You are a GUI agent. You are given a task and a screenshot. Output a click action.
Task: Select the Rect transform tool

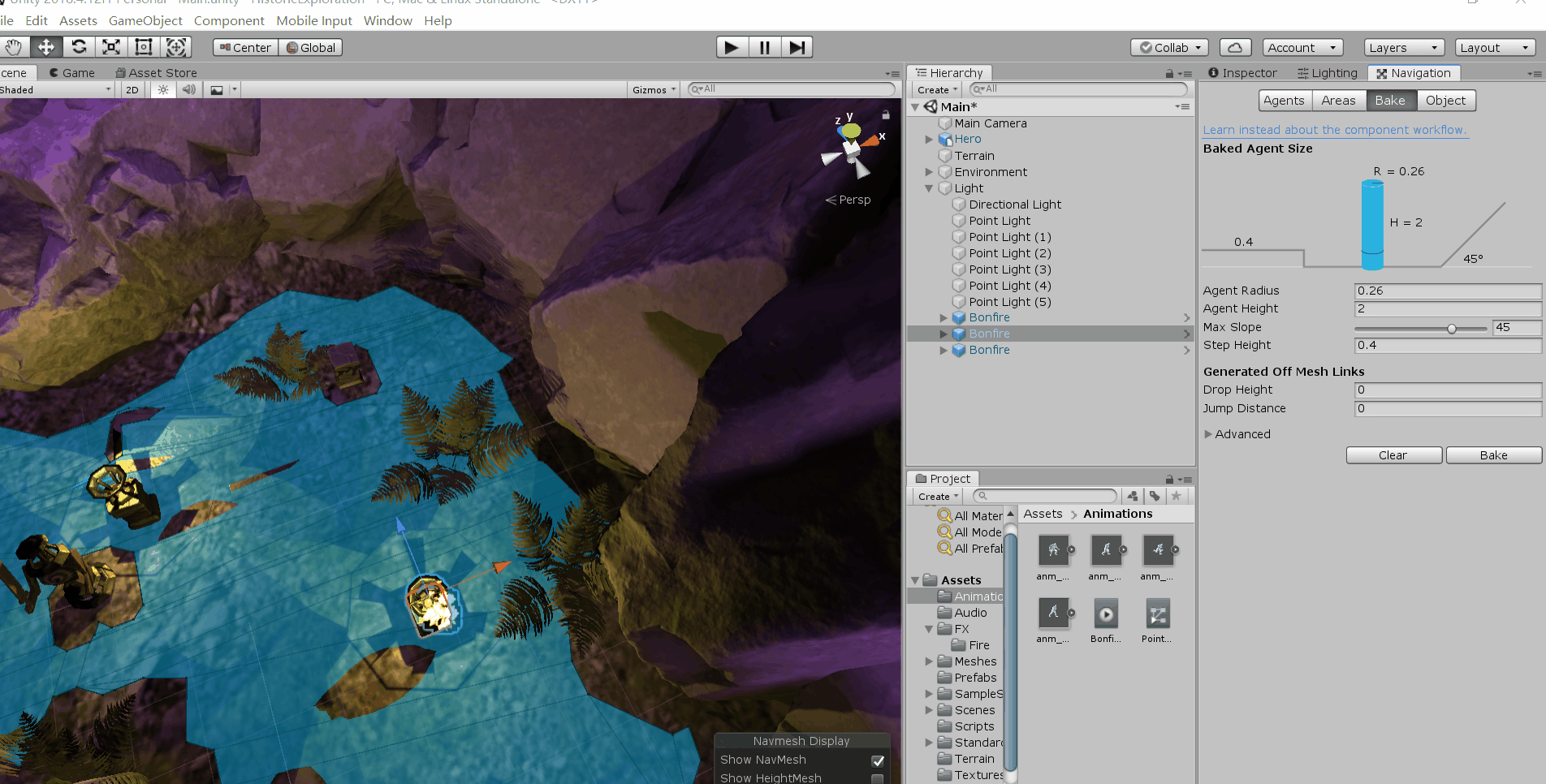(x=144, y=46)
